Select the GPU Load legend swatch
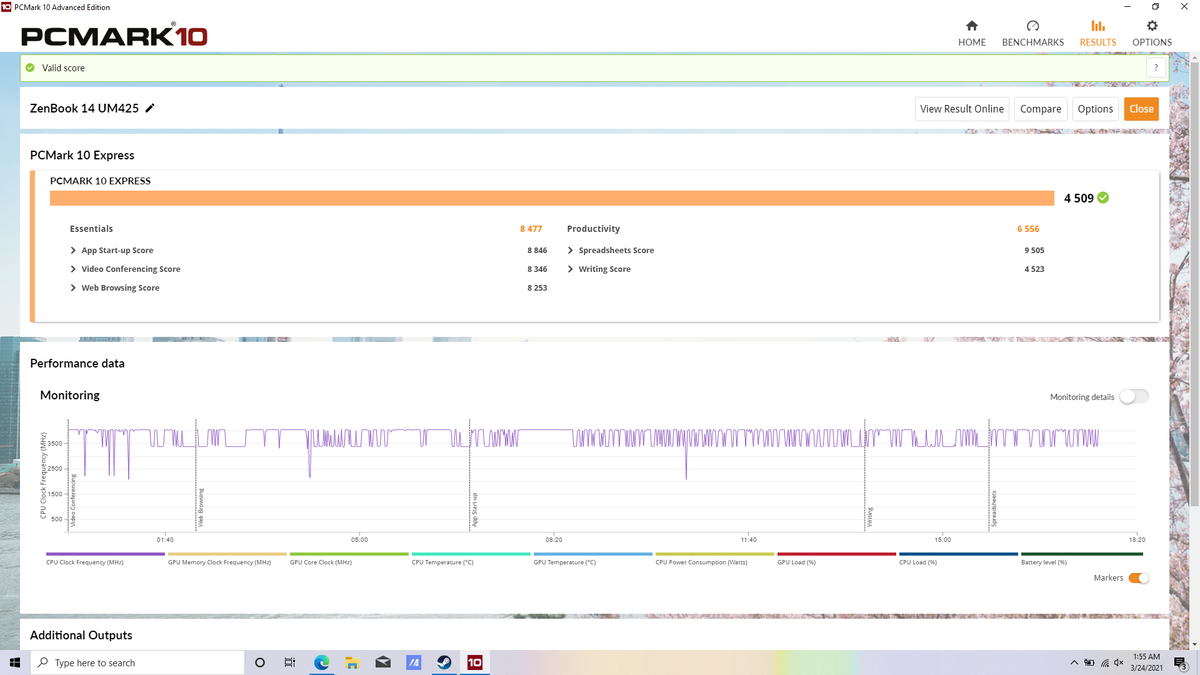Screen dimensions: 1200x675 tap(837, 554)
